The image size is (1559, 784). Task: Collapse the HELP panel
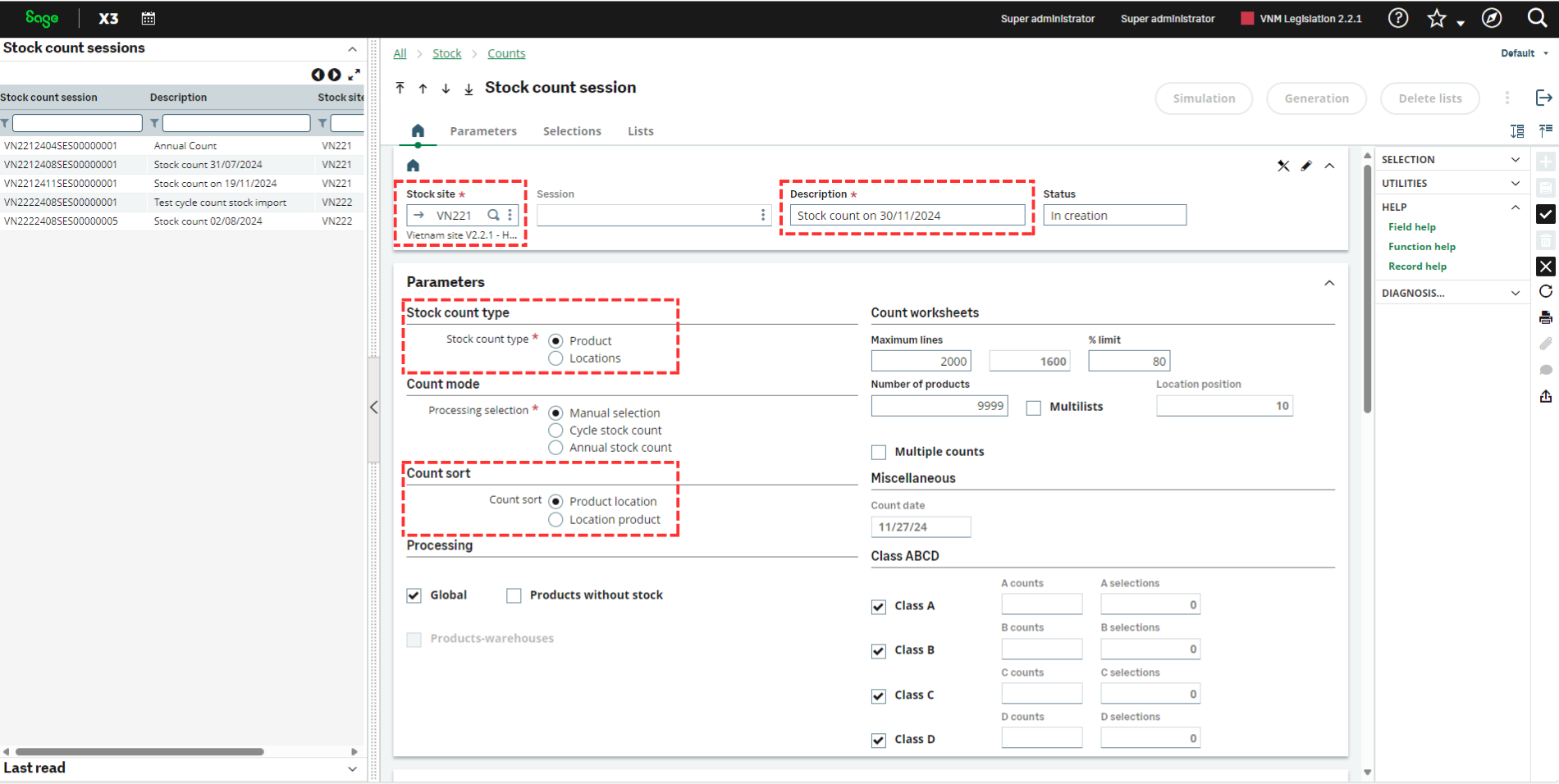pyautogui.click(x=1515, y=207)
